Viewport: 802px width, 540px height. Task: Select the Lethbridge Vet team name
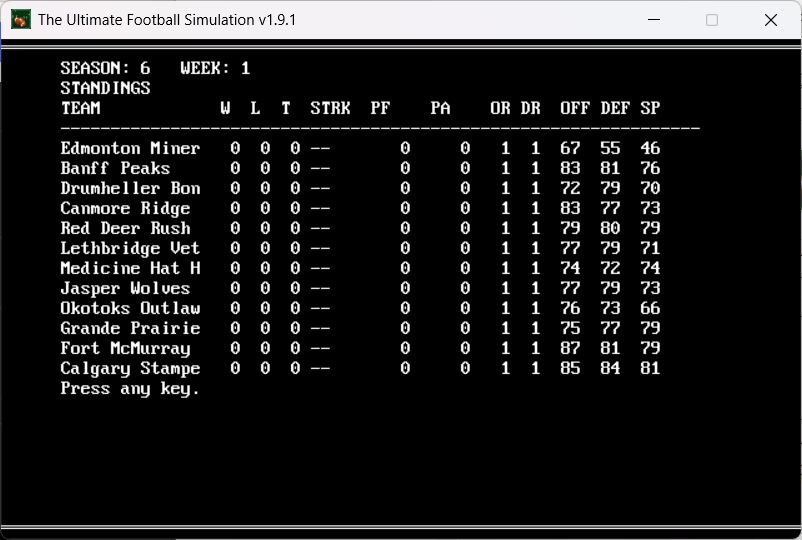click(130, 248)
